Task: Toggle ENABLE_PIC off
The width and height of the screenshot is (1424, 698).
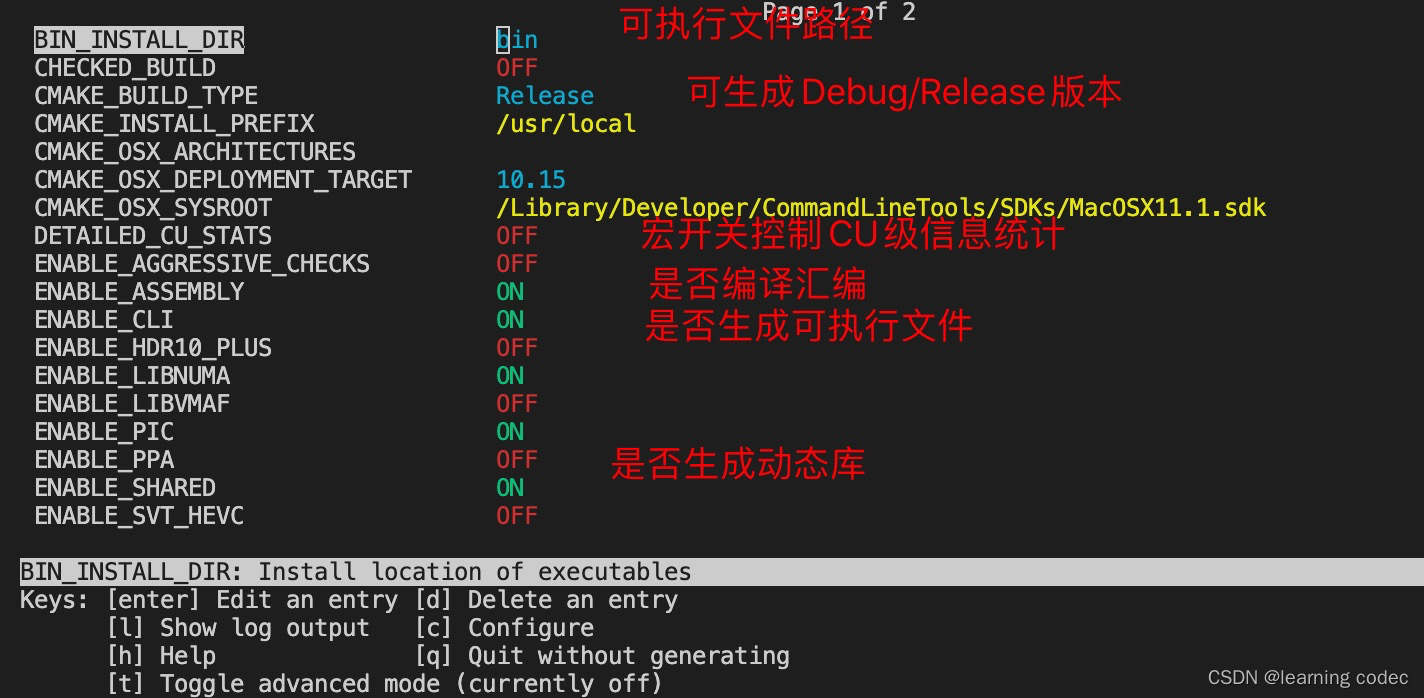Action: click(x=509, y=431)
